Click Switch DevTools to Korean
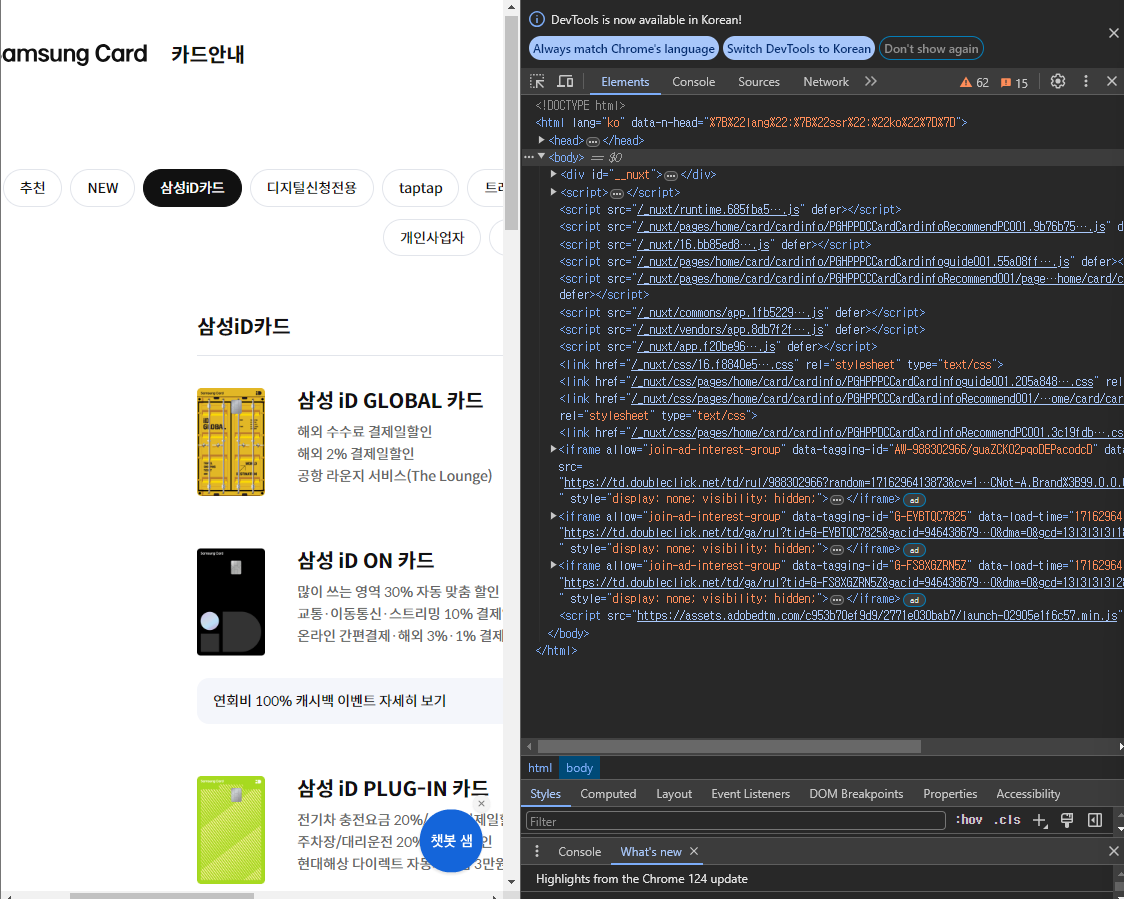Screen dimensions: 1124x899 tap(799, 49)
